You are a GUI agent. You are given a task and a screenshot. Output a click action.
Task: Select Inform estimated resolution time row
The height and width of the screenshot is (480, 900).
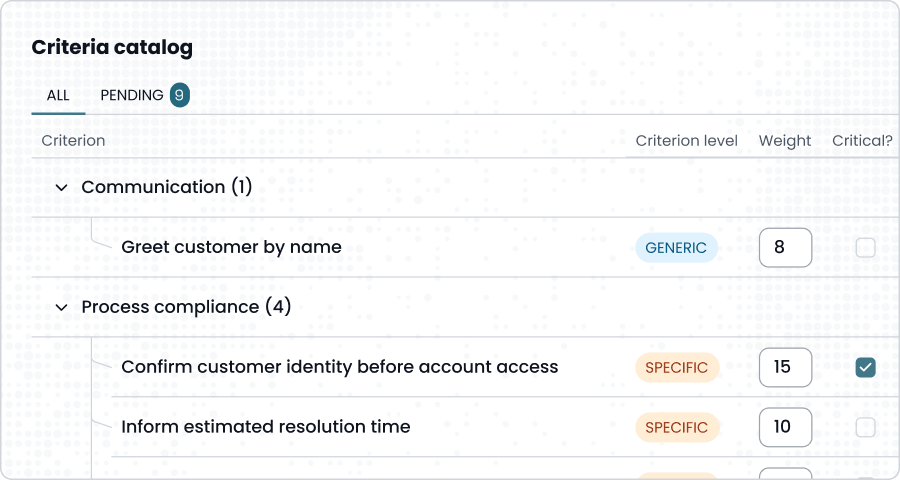265,427
